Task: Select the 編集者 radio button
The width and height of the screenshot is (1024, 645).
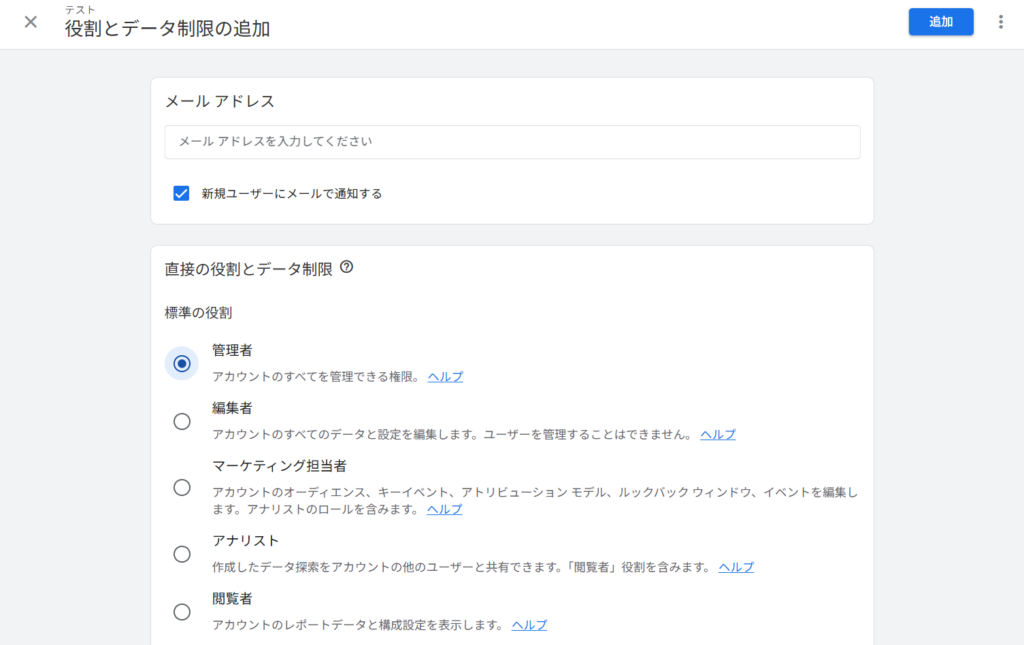Action: [x=182, y=422]
